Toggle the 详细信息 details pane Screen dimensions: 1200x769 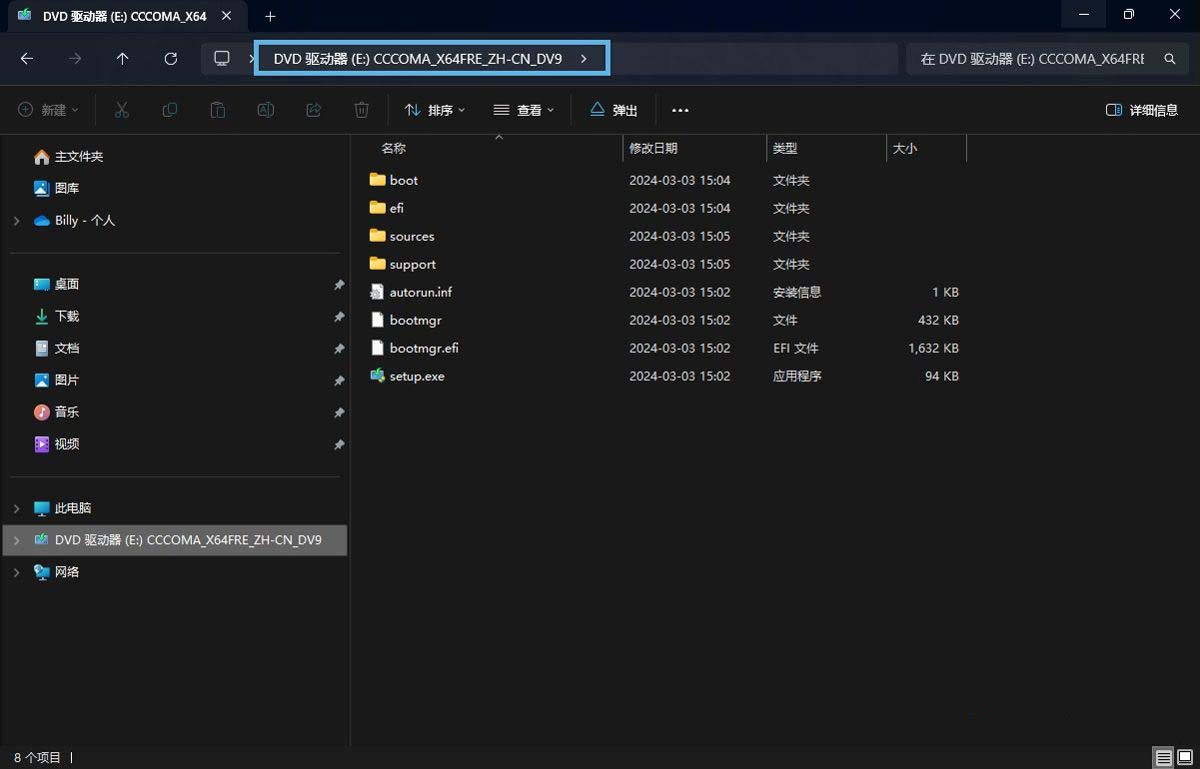tap(1141, 110)
